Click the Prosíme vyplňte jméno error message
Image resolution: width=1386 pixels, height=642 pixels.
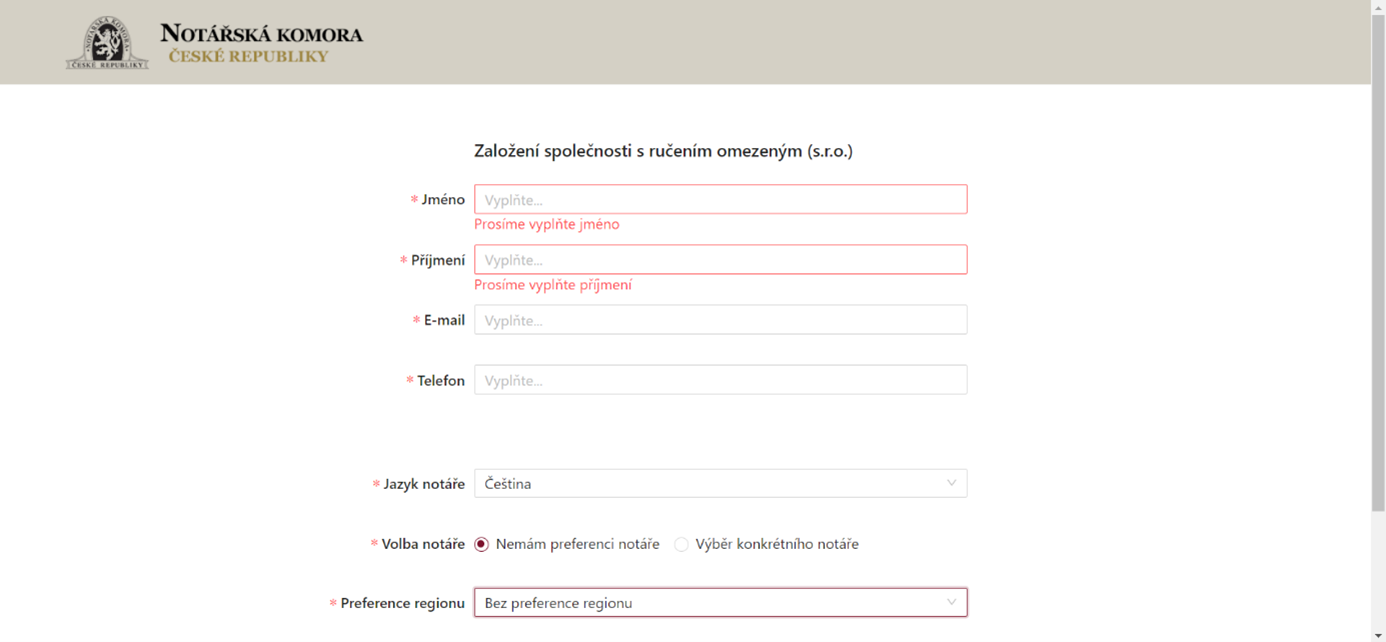coord(547,224)
